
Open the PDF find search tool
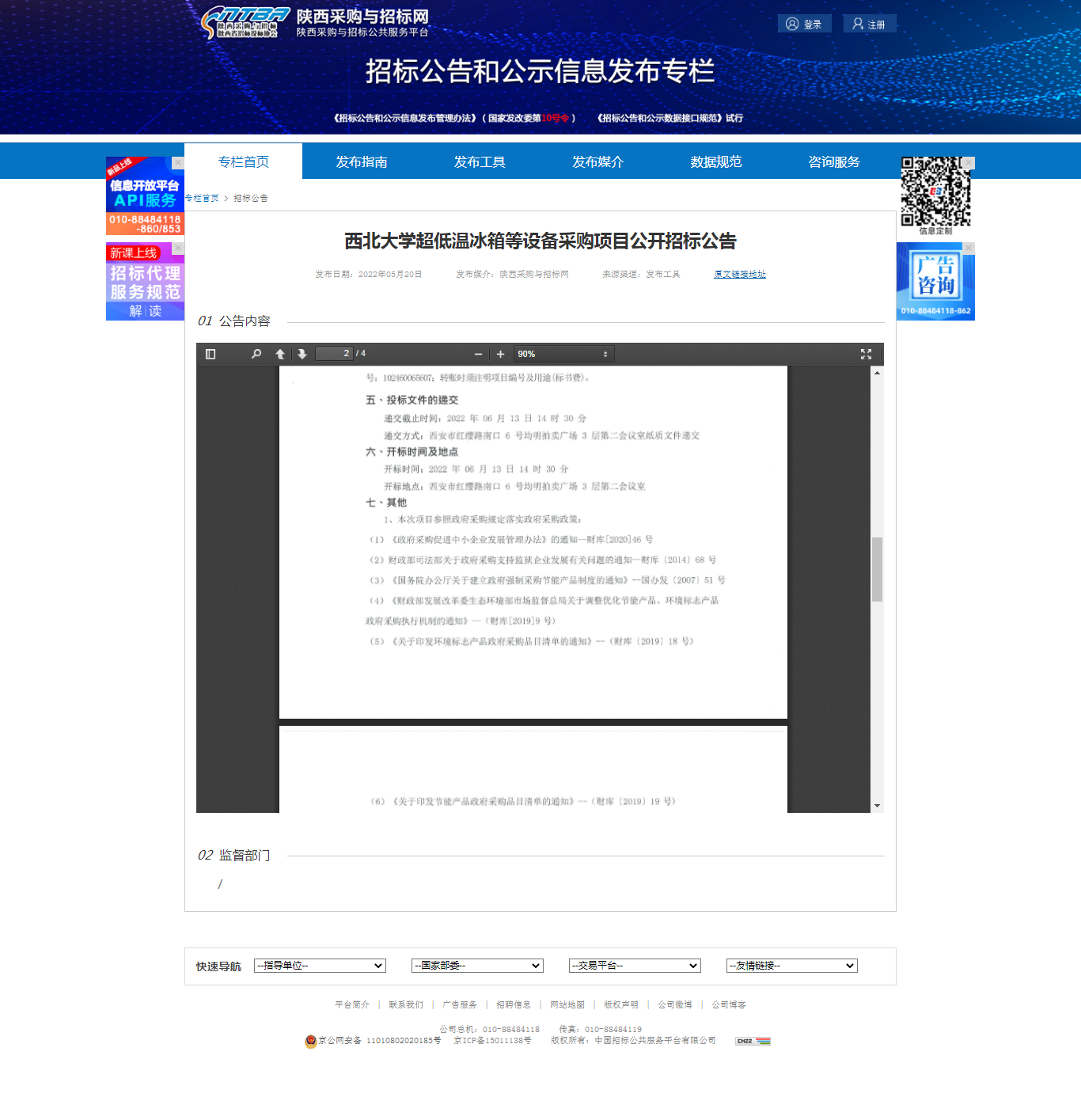tap(256, 354)
